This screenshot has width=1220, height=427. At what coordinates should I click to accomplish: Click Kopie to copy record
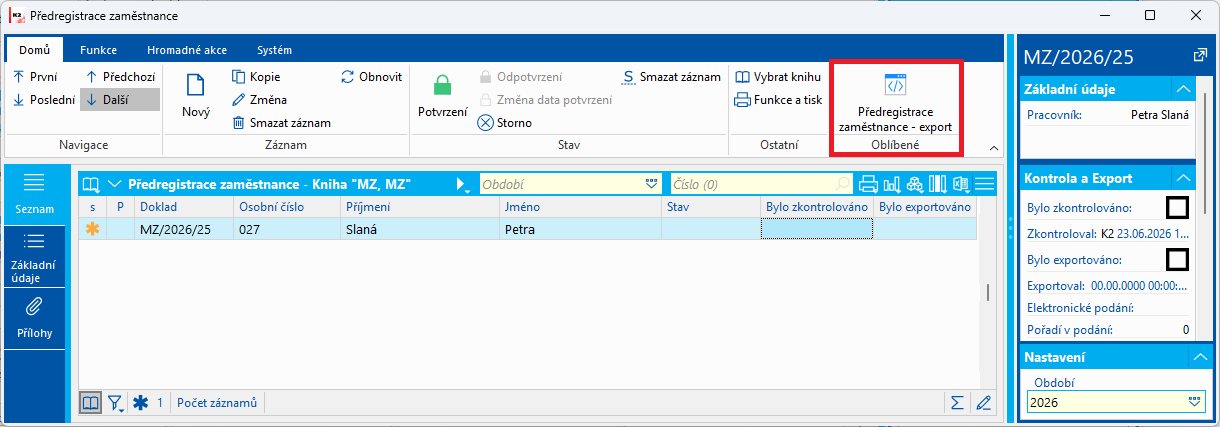256,76
